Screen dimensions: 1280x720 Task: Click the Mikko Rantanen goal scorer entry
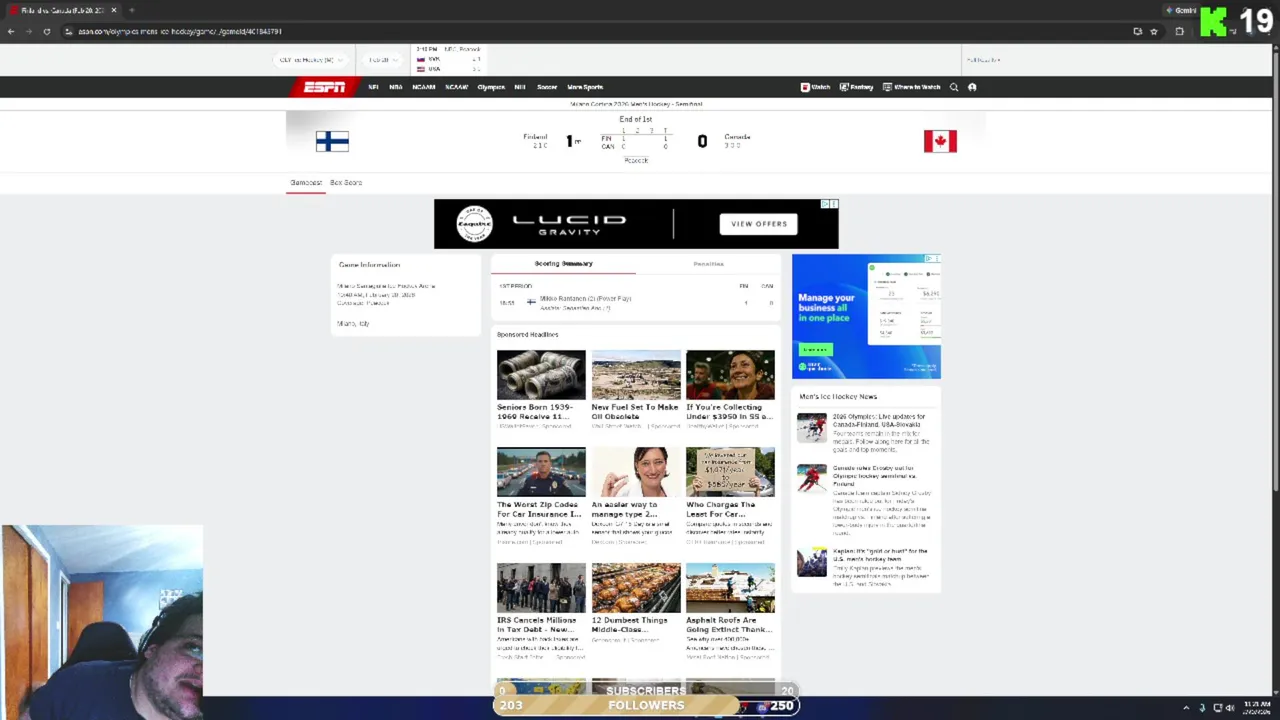click(x=586, y=299)
